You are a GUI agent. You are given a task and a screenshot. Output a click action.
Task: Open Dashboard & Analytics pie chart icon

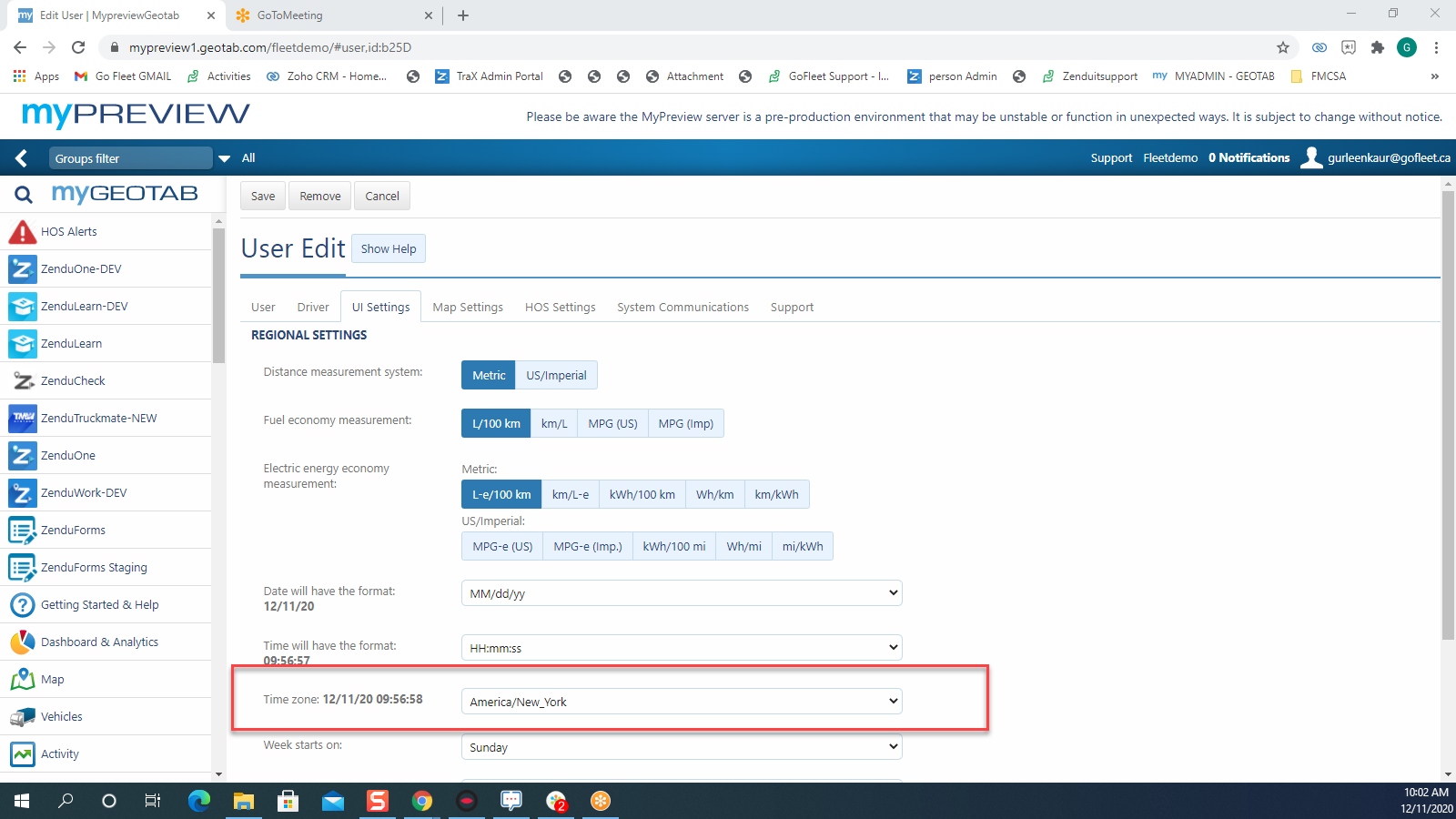pyautogui.click(x=22, y=642)
